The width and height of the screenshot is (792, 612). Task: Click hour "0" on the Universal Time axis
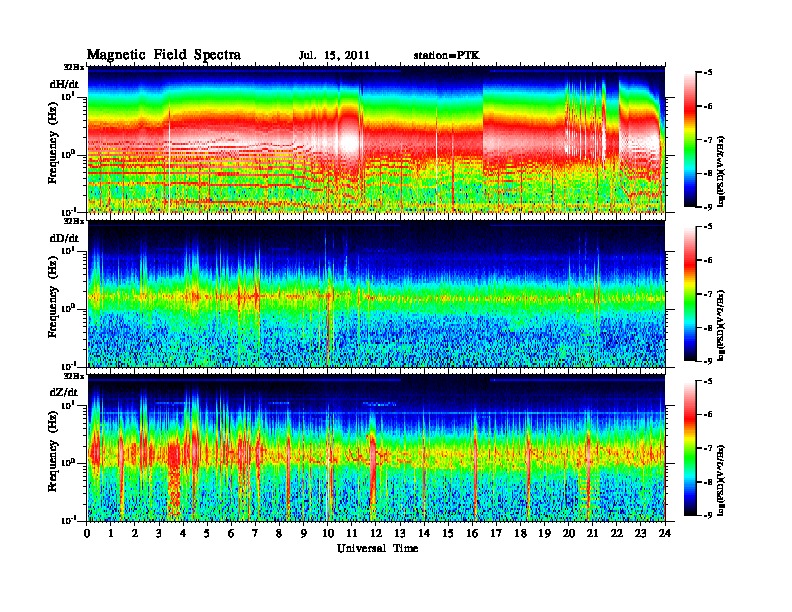[87, 533]
